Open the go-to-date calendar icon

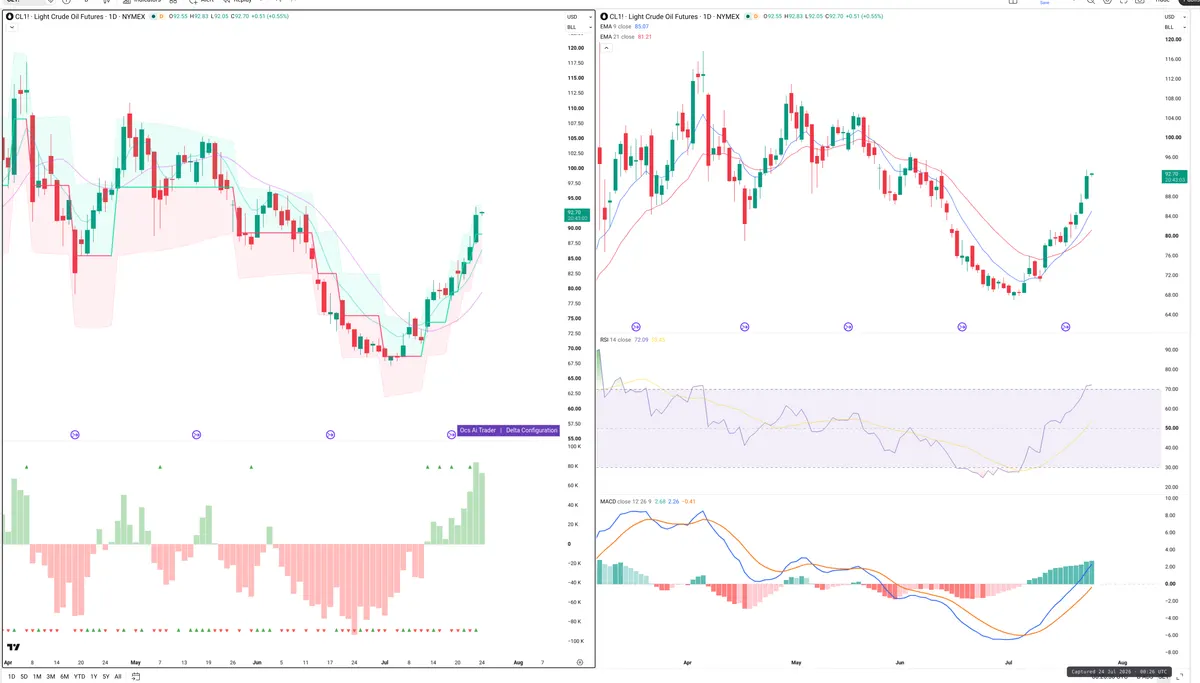(x=136, y=676)
